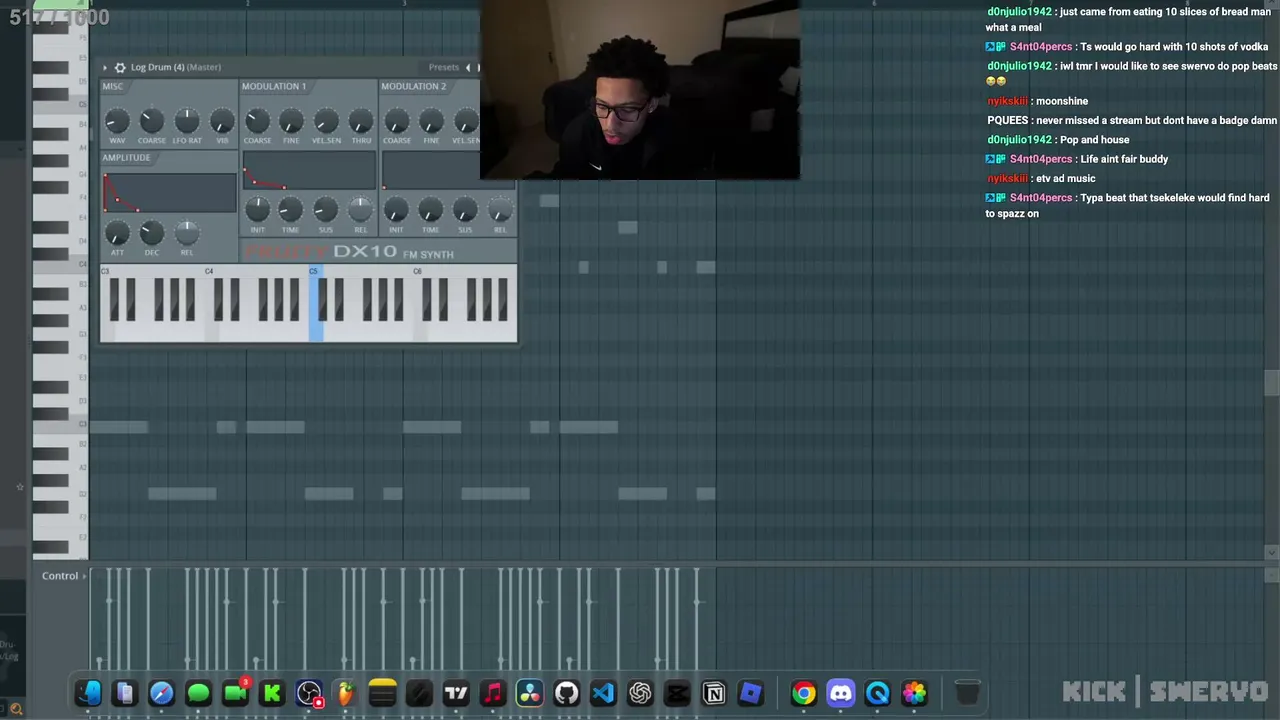Open OBS Studio from the dock

tap(309, 693)
